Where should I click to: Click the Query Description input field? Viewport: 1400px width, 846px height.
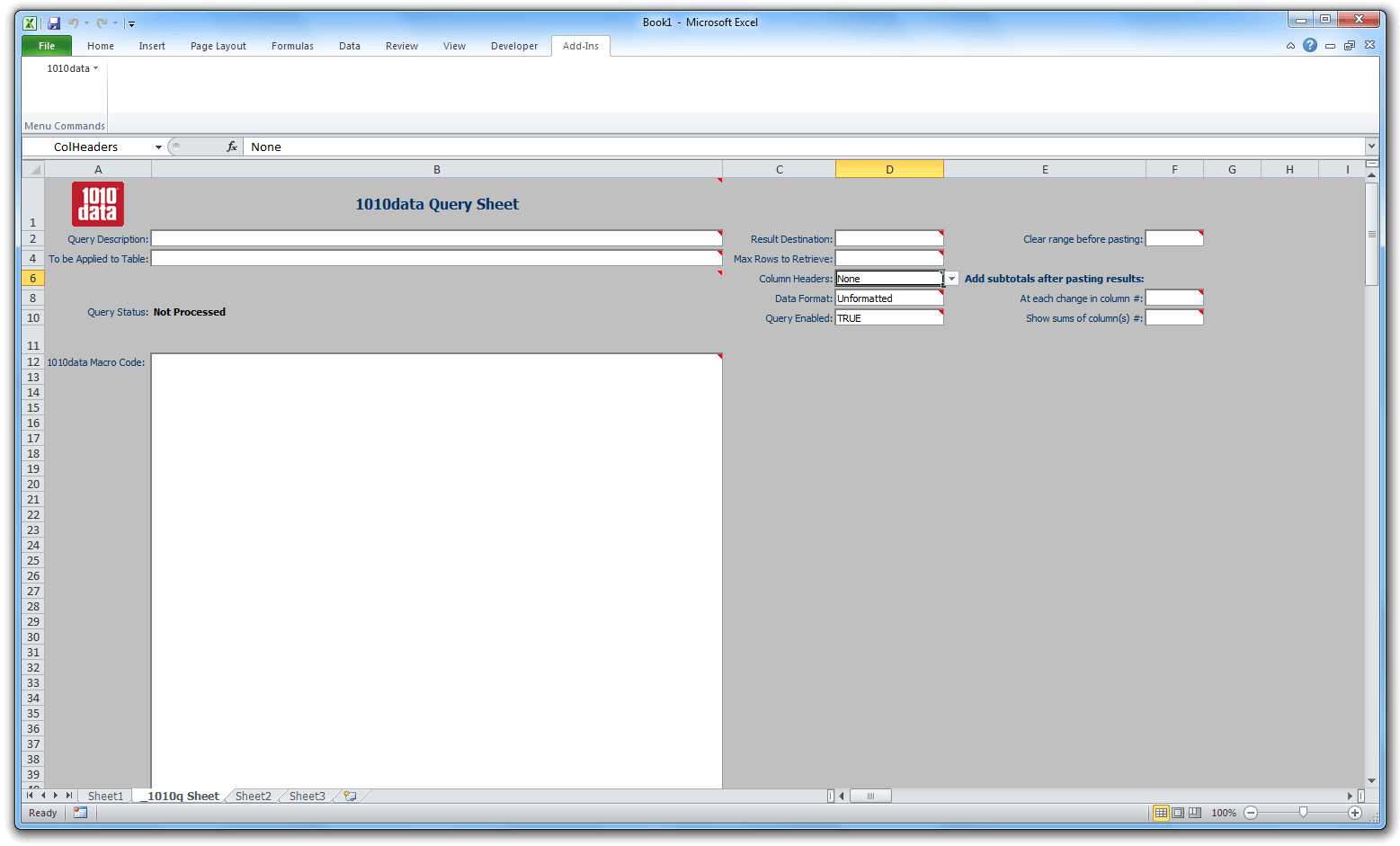(437, 238)
